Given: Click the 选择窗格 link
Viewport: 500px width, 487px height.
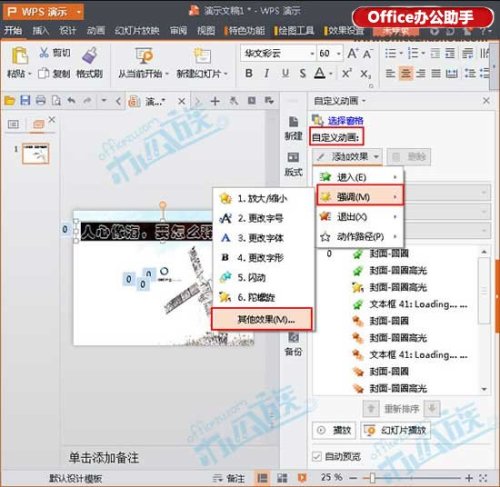Looking at the screenshot, I should click(x=345, y=121).
